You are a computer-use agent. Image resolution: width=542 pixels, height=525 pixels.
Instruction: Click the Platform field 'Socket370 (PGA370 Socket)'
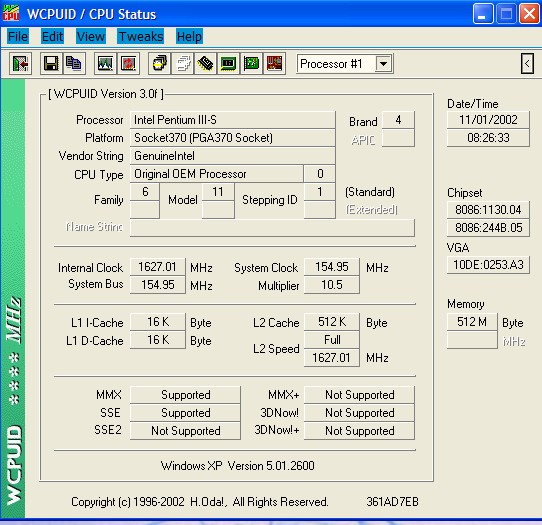point(232,138)
